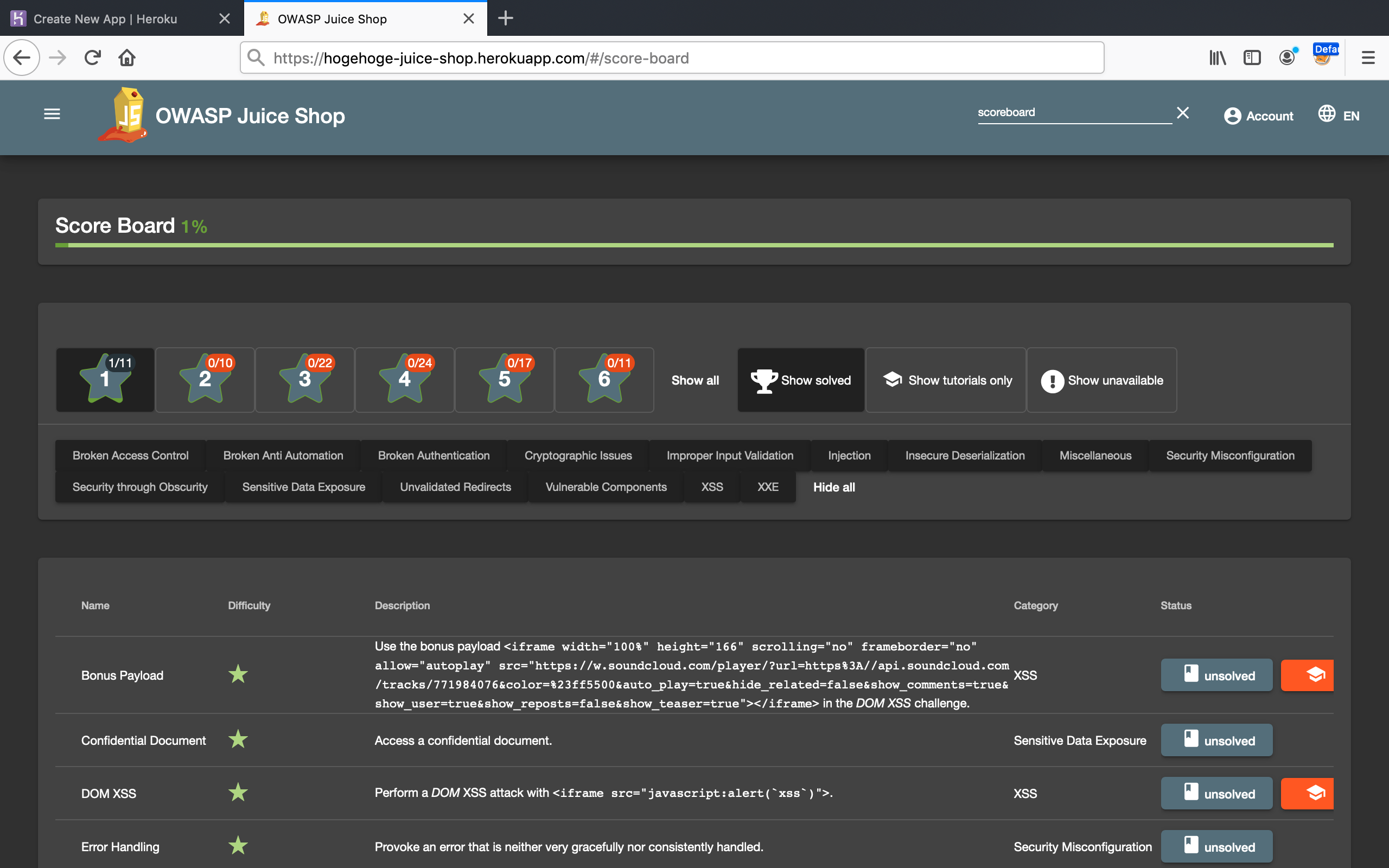Toggle Show solved challenges
The image size is (1389, 868).
[x=801, y=380]
